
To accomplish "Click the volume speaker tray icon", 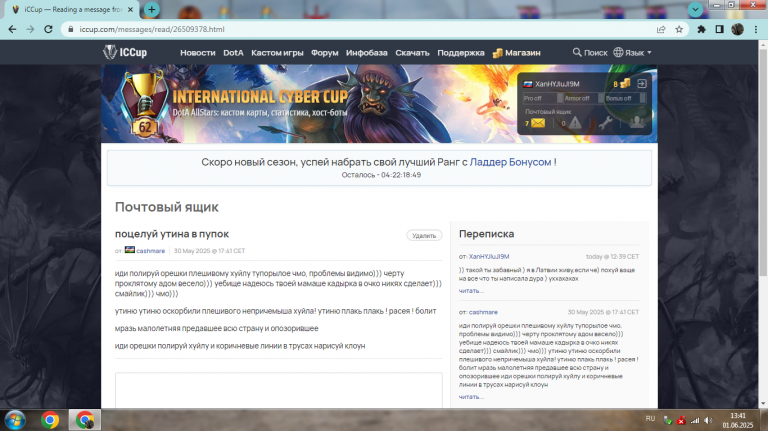I will point(708,420).
